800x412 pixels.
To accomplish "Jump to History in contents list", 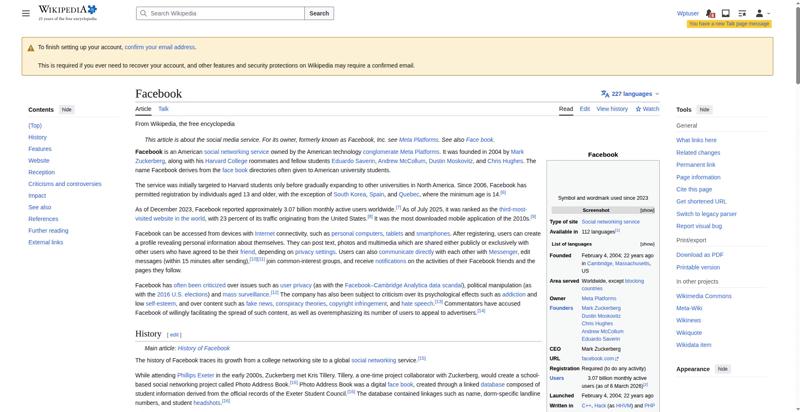I will click(x=37, y=137).
